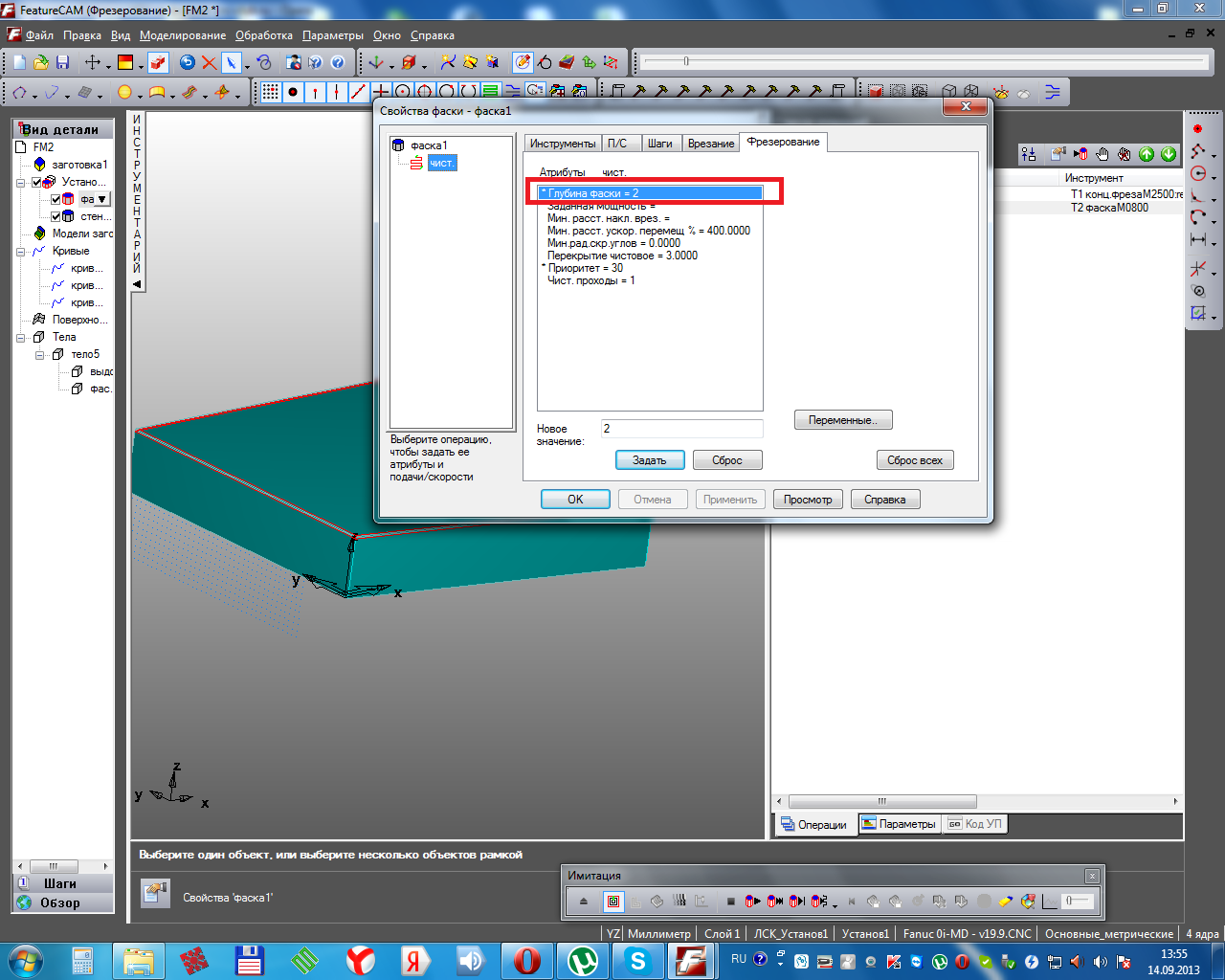Image resolution: width=1225 pixels, height=980 pixels.
Task: Click the Сброс button
Action: (727, 460)
